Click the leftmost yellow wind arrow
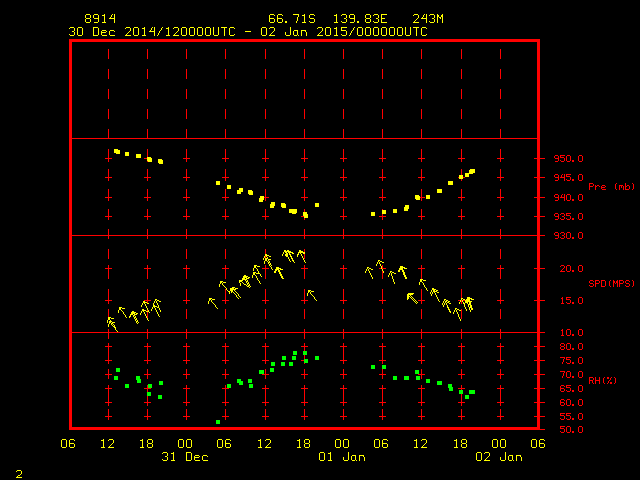Viewport: 640px width, 480px height. click(112, 324)
